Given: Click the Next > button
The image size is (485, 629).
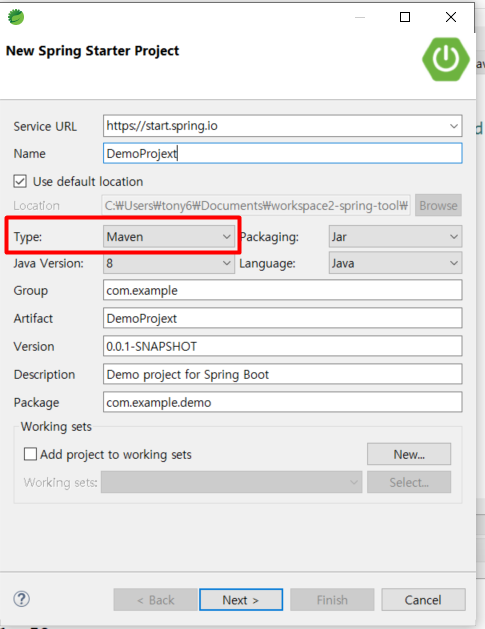Looking at the screenshot, I should click(x=241, y=600).
